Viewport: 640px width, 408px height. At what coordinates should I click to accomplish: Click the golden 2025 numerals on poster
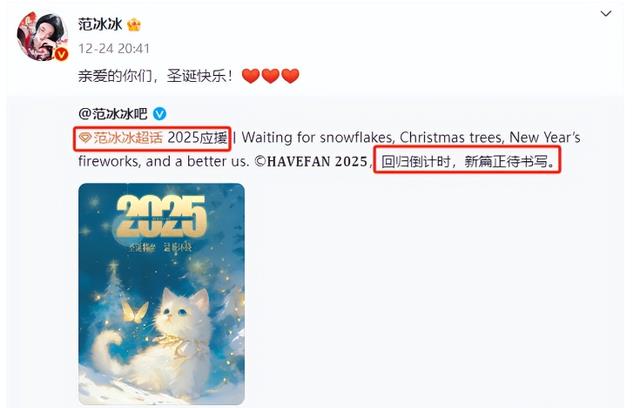(x=161, y=216)
